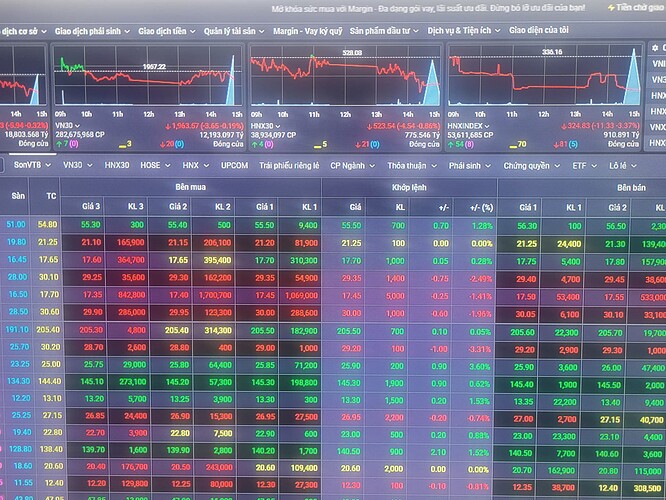Click the yellow unchanged indicator under HNX30
The height and width of the screenshot is (500, 666).
(321, 144)
